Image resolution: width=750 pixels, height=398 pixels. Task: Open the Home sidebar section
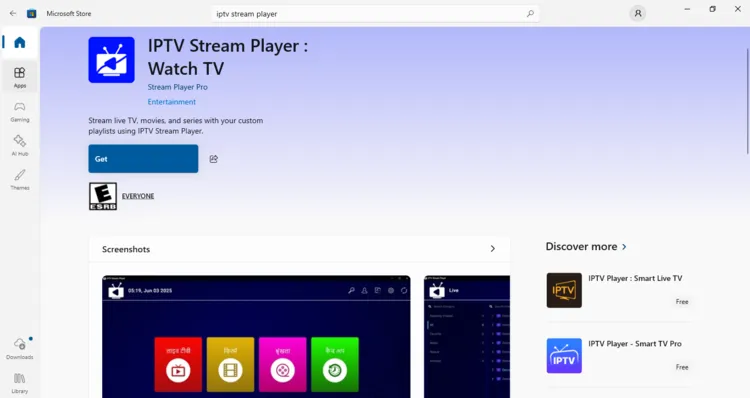click(20, 43)
